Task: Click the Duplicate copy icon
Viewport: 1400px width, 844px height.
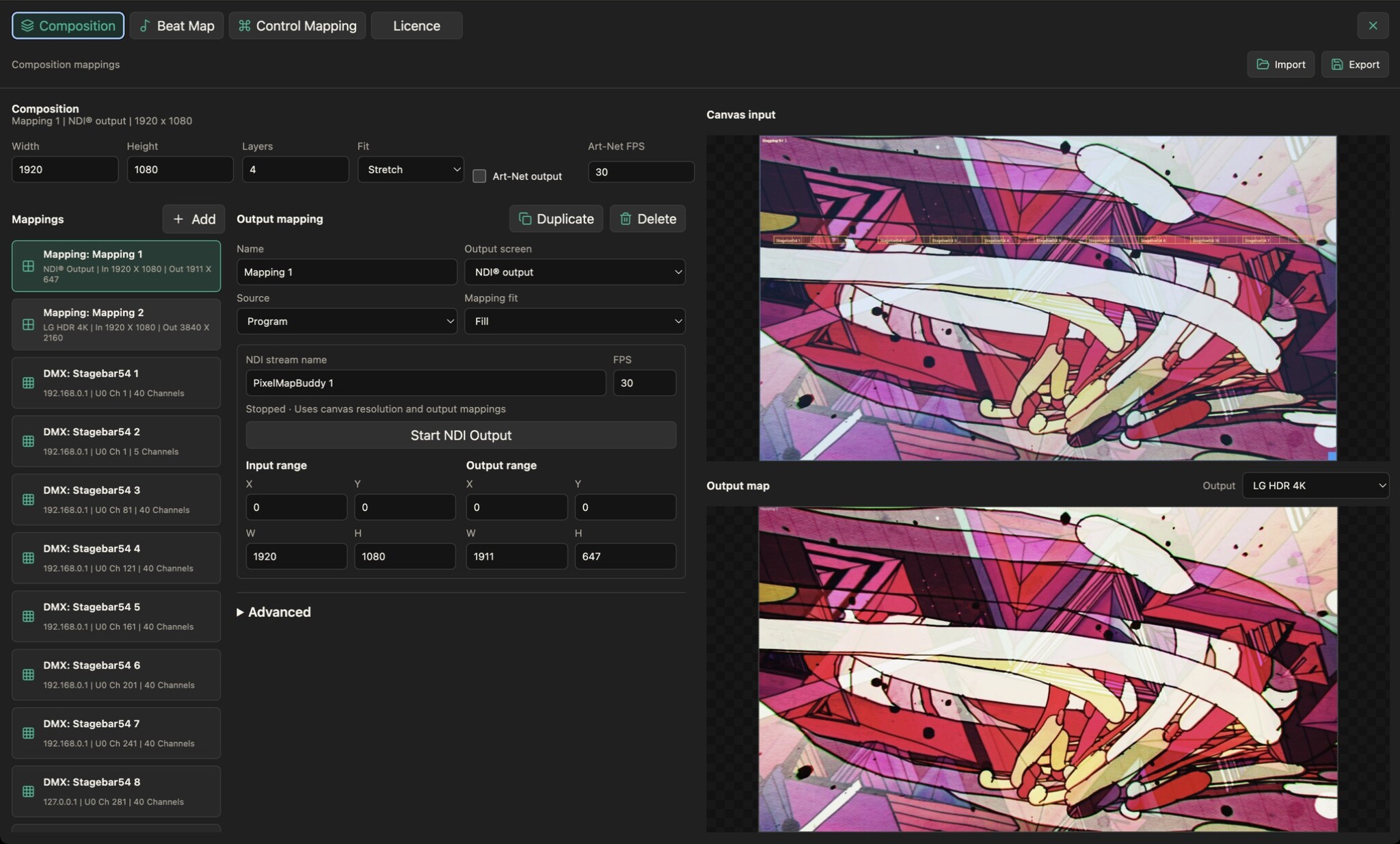Action: tap(525, 219)
